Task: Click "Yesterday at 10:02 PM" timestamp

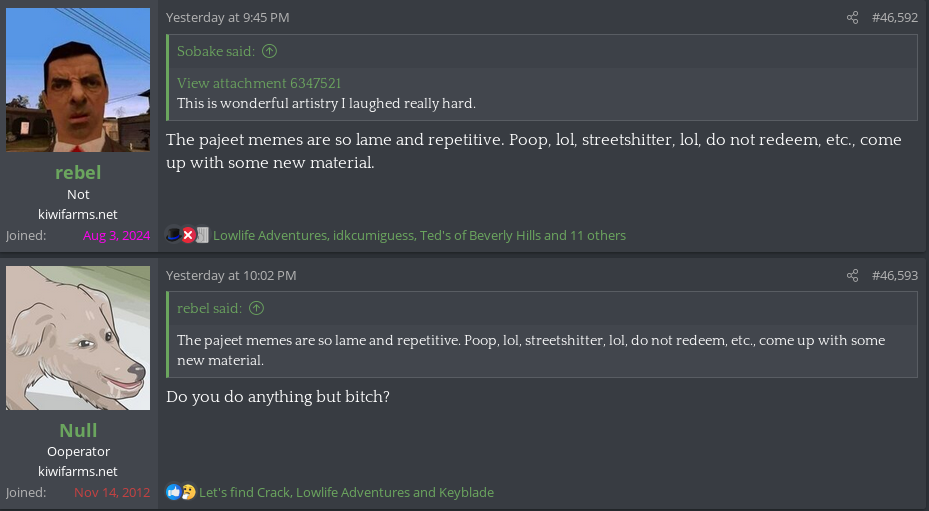Action: point(231,276)
